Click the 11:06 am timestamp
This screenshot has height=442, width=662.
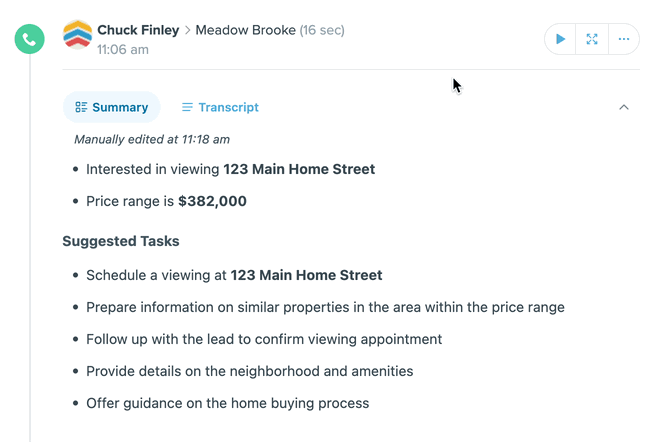click(123, 50)
